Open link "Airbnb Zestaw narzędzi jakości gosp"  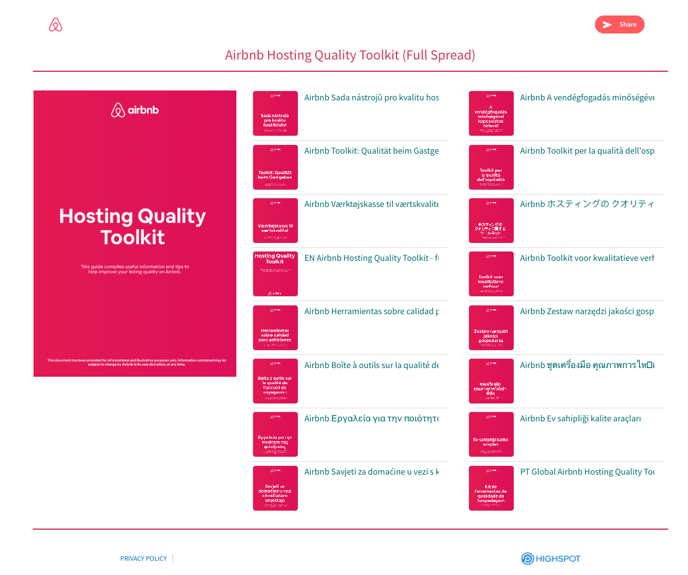coord(587,311)
